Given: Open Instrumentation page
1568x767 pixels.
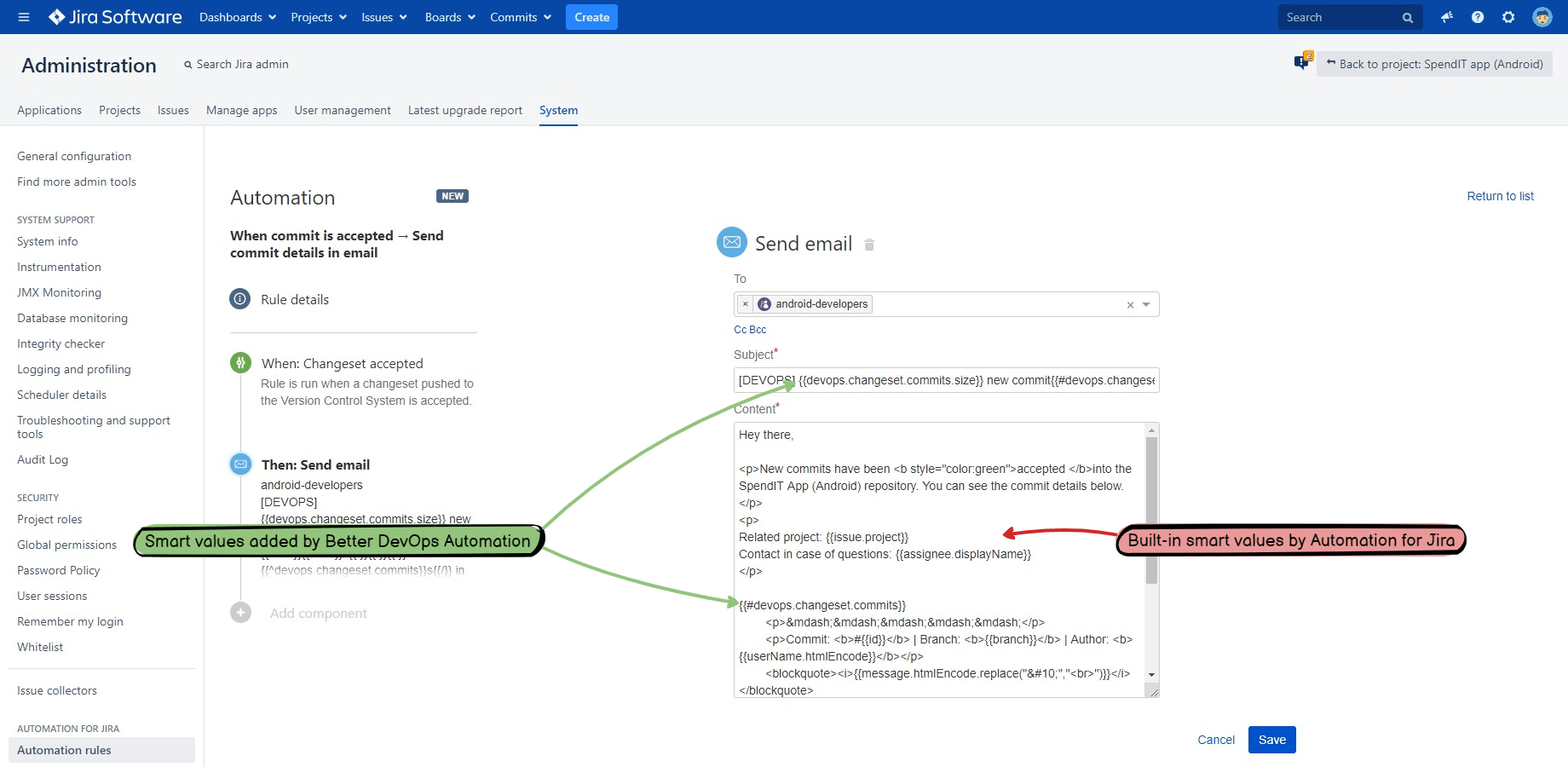Looking at the screenshot, I should [59, 267].
